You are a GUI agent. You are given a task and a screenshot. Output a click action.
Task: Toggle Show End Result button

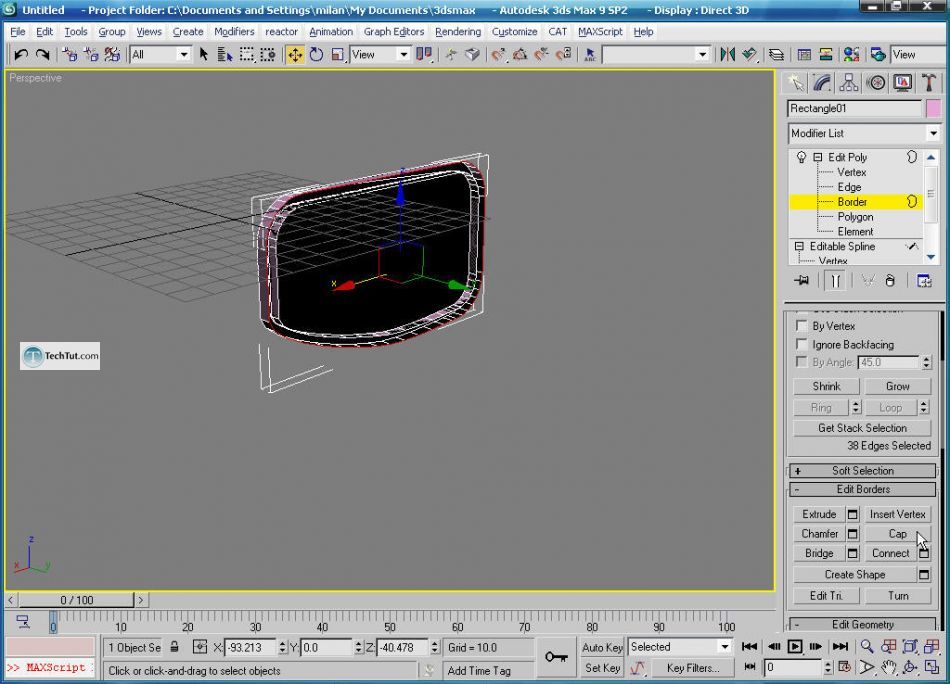(x=835, y=281)
